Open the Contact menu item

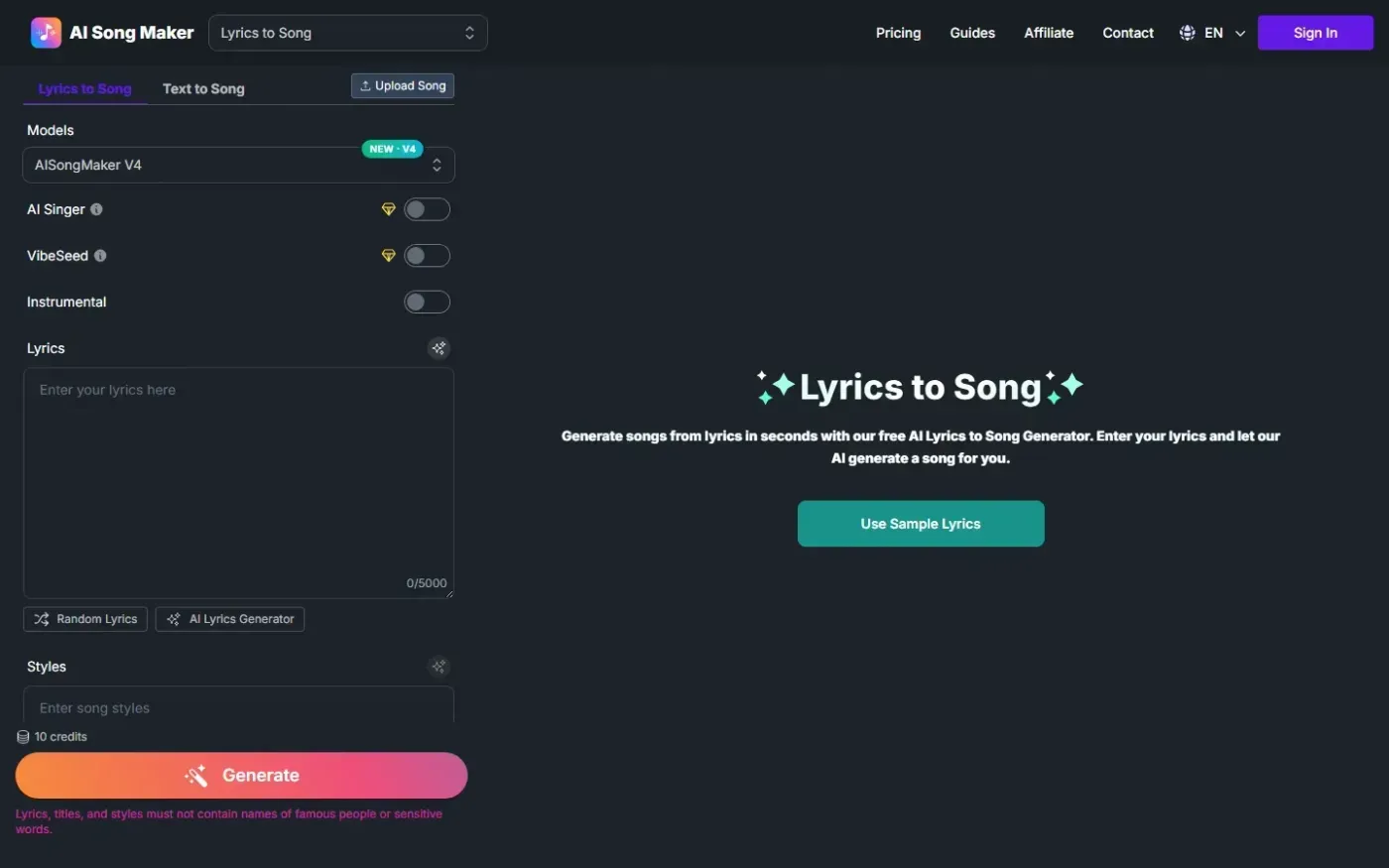pos(1128,33)
